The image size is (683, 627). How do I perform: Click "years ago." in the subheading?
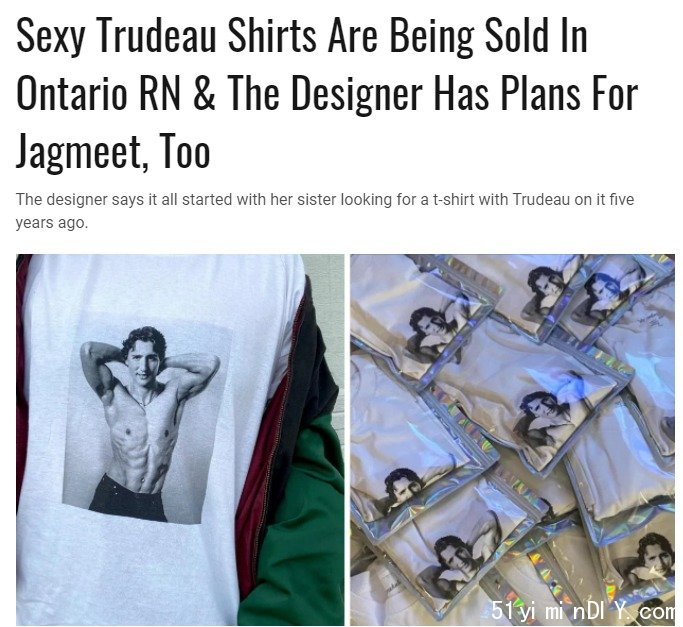point(52,223)
